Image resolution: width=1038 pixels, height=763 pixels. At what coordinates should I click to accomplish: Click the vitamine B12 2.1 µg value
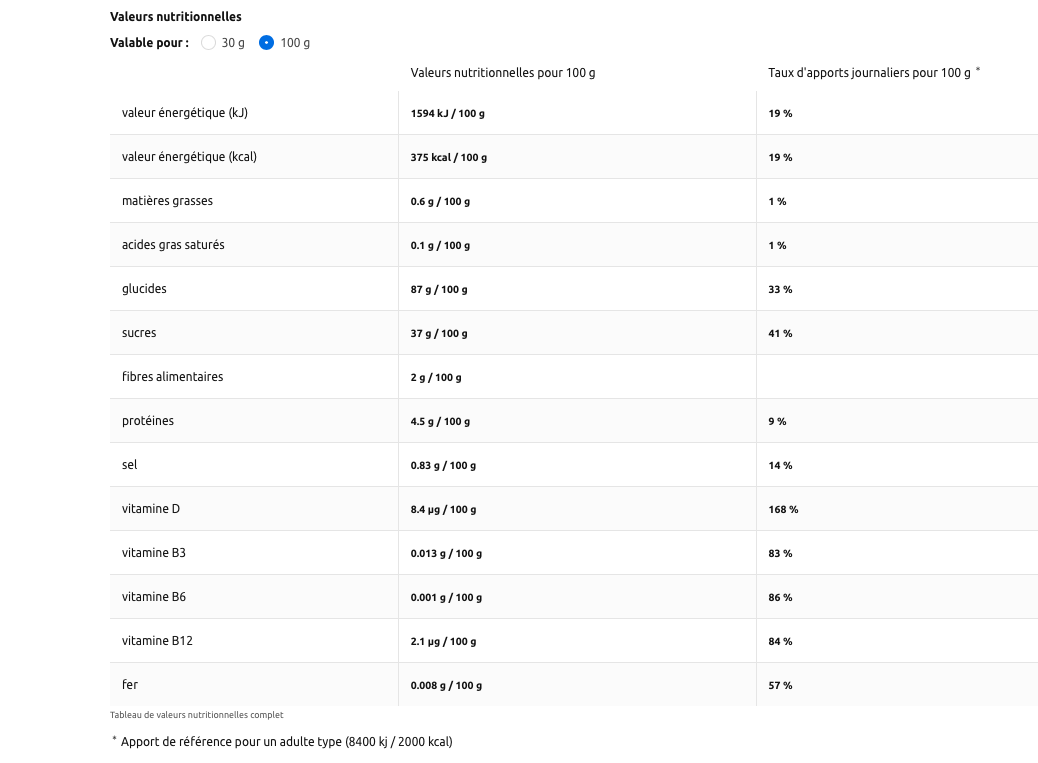tap(443, 642)
